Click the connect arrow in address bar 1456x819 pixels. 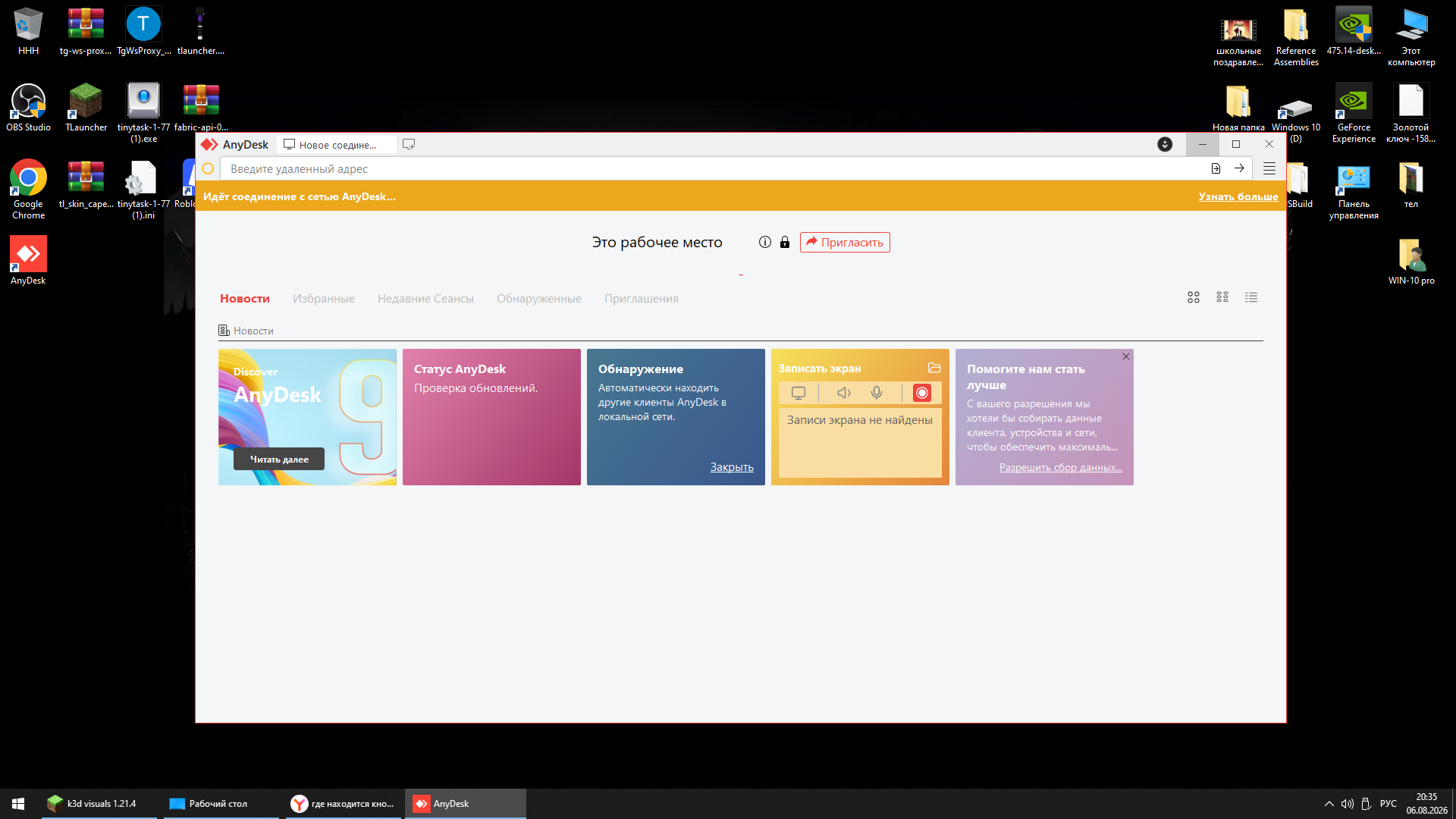pyautogui.click(x=1239, y=168)
